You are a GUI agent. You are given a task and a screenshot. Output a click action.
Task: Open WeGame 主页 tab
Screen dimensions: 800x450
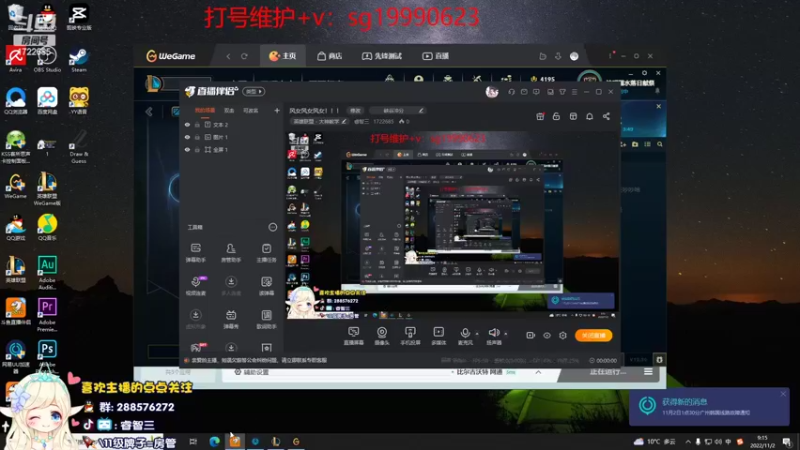pyautogui.click(x=283, y=56)
